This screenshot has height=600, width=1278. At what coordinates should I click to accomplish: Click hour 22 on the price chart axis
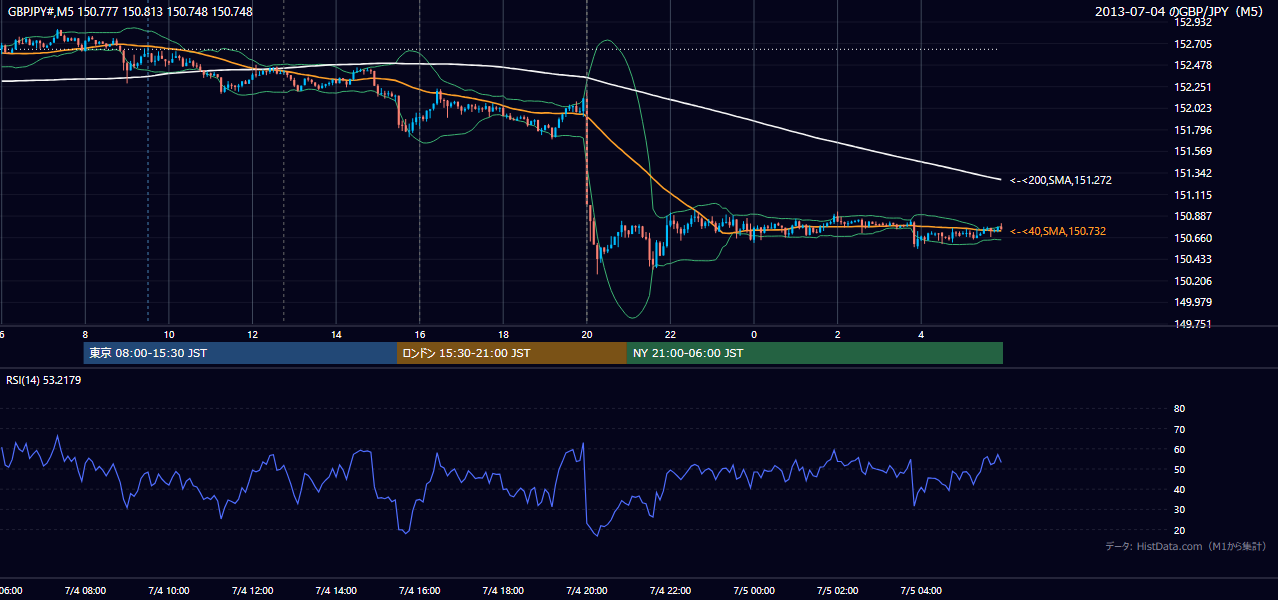click(670, 335)
